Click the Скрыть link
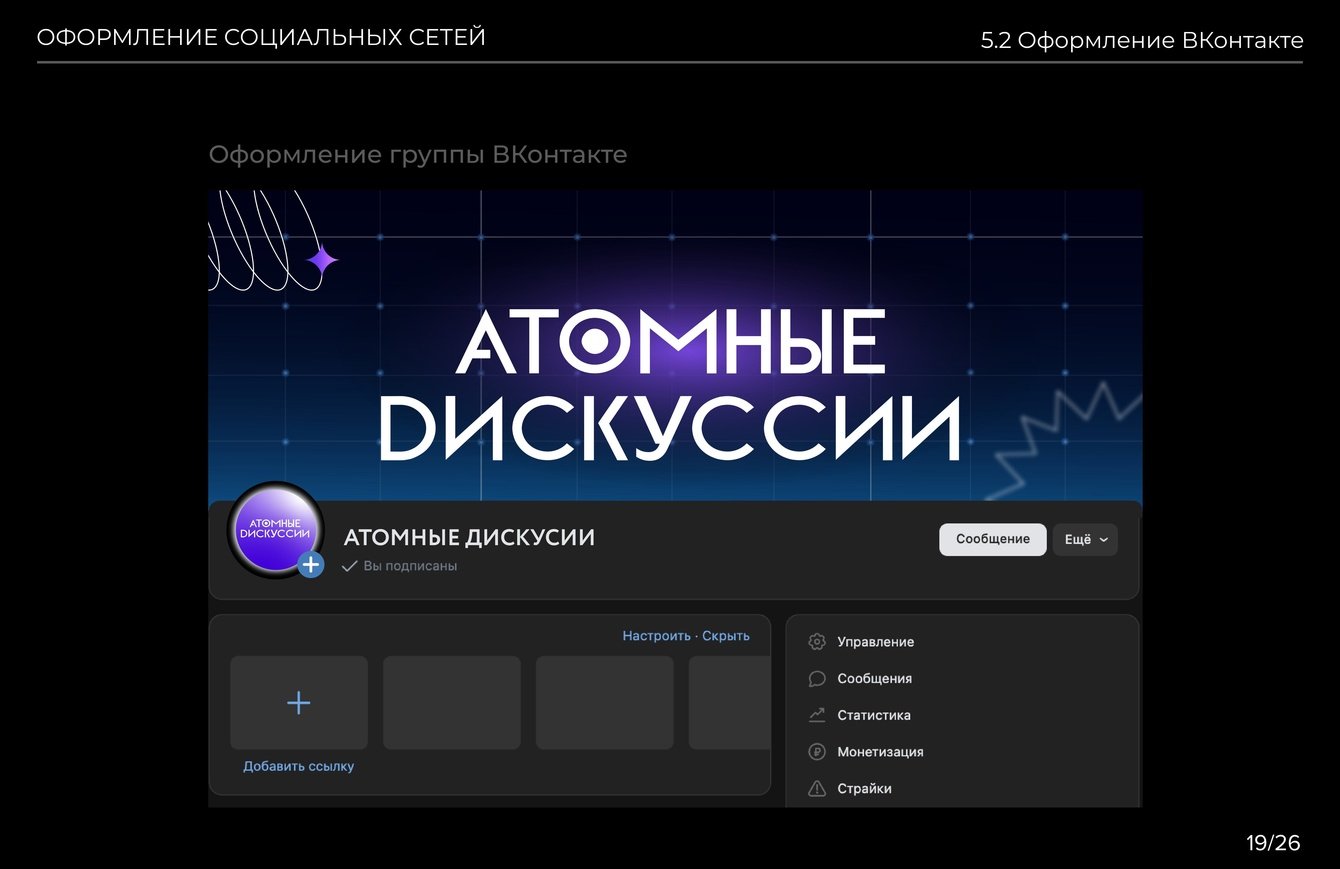The height and width of the screenshot is (869, 1340). (x=726, y=636)
